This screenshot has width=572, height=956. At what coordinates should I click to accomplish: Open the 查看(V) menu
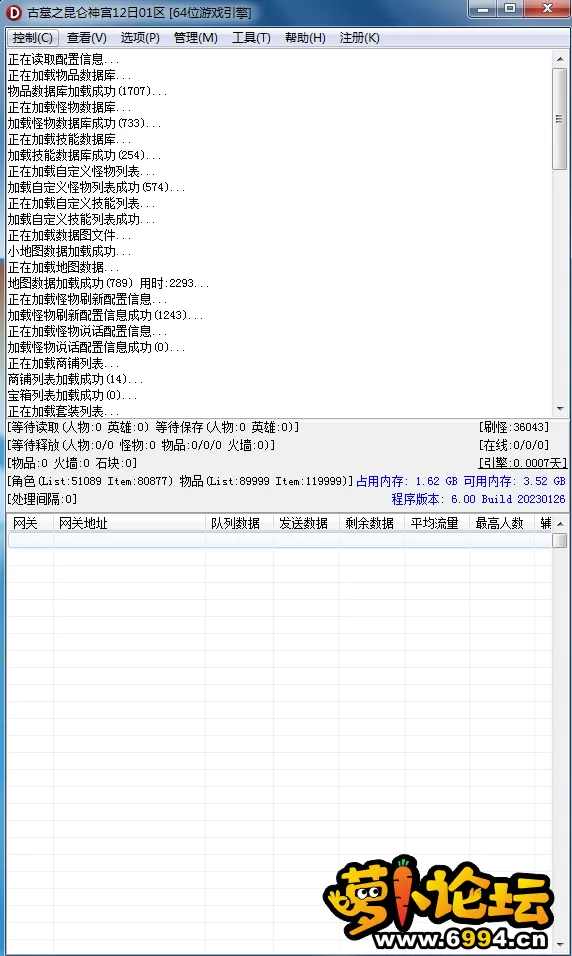tap(87, 38)
